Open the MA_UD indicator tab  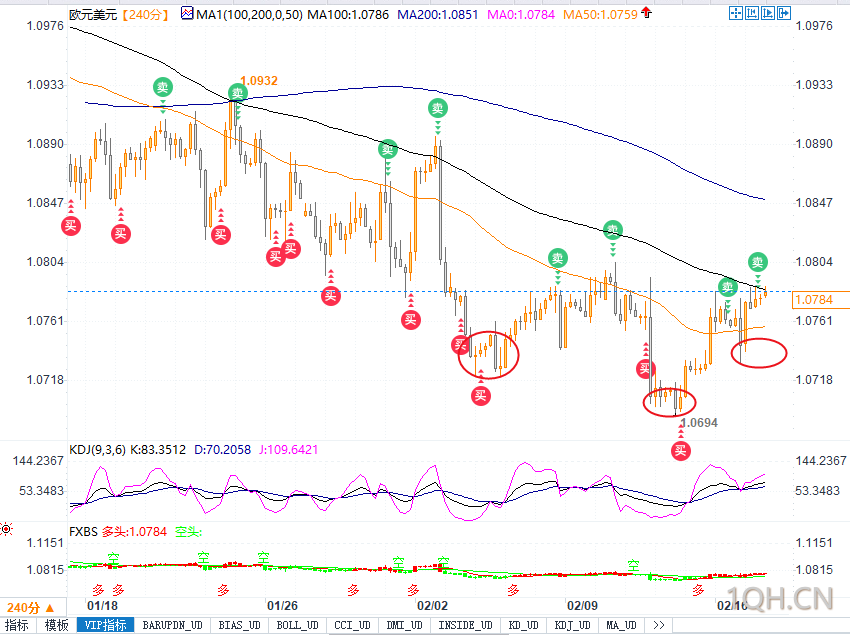621,625
